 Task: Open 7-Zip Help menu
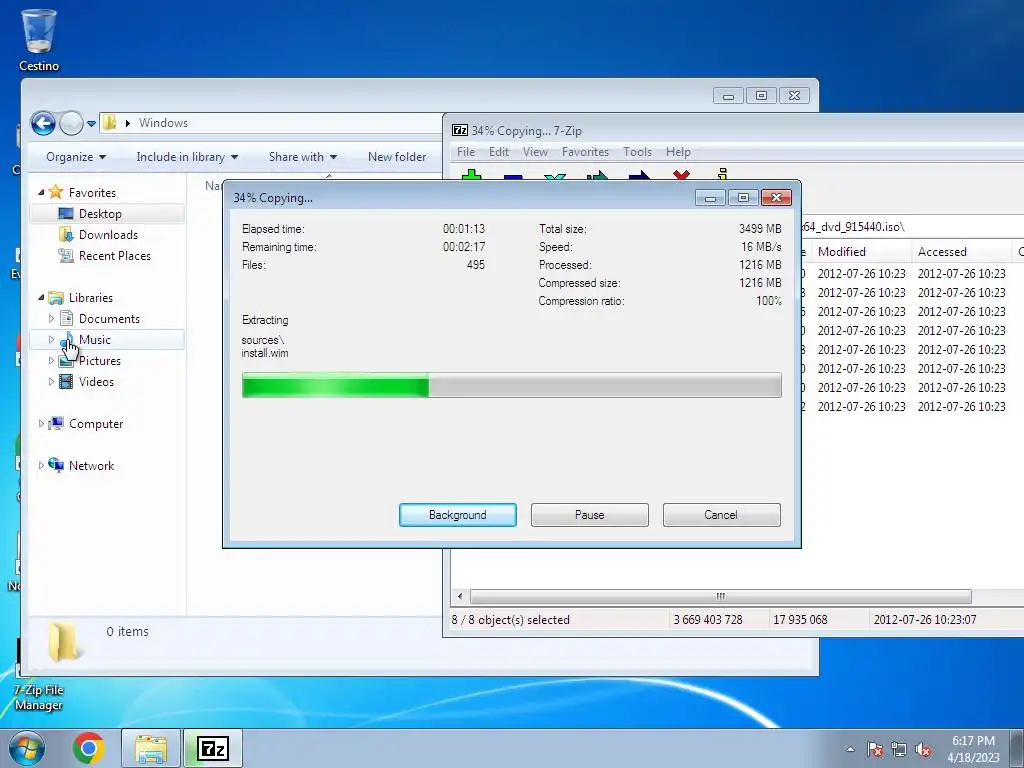pyautogui.click(x=678, y=152)
